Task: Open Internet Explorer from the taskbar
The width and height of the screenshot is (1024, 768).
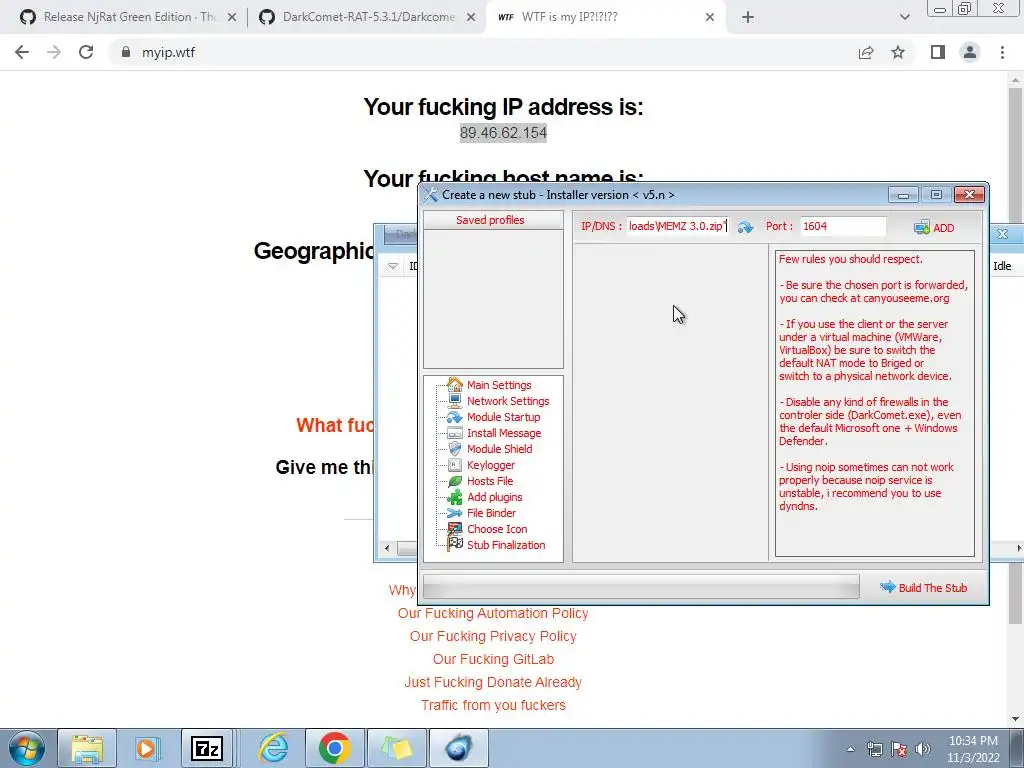Action: click(273, 748)
